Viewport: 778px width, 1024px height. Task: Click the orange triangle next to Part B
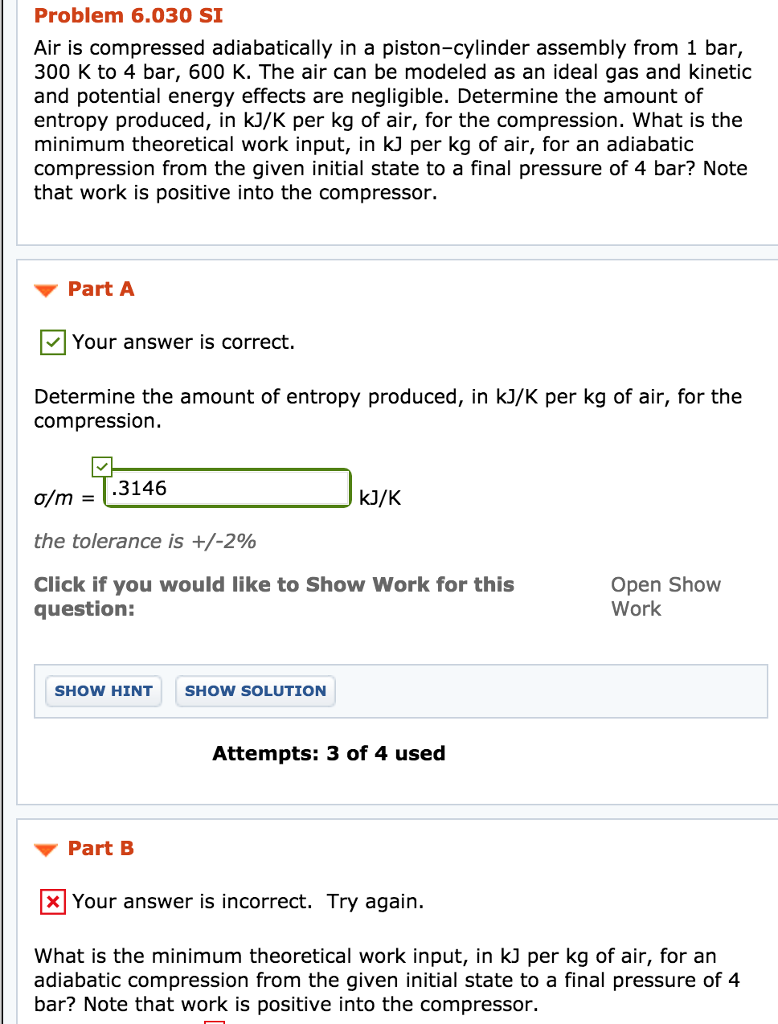tap(45, 848)
